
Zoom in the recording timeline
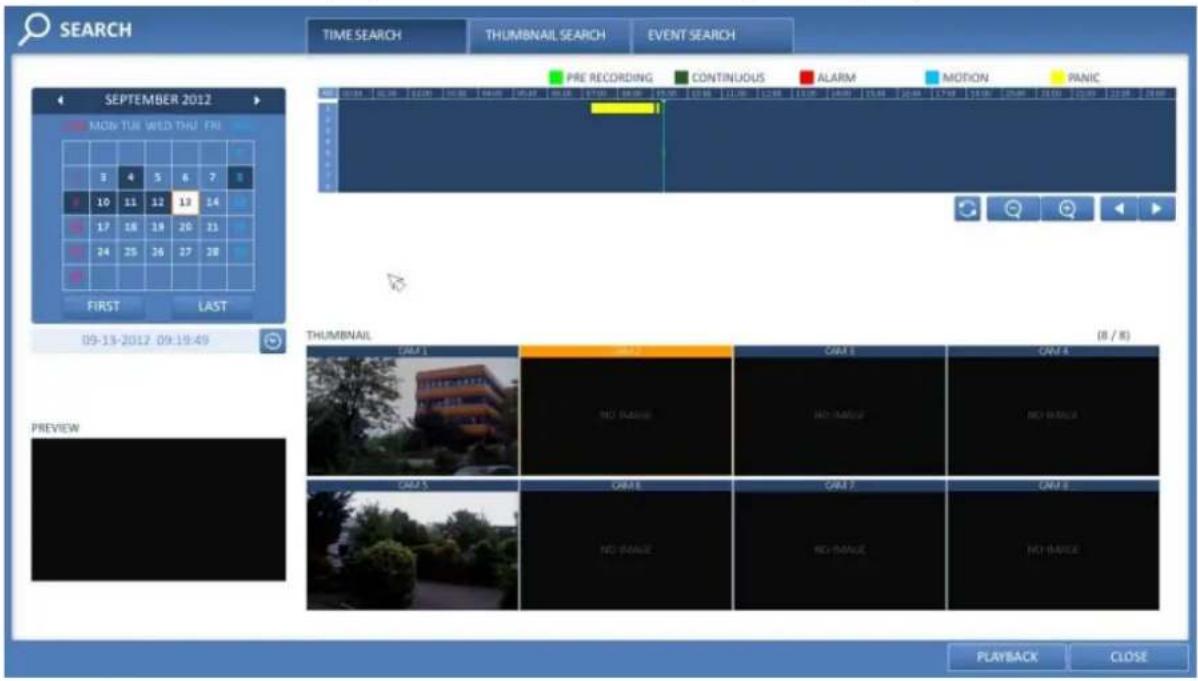coord(1067,209)
